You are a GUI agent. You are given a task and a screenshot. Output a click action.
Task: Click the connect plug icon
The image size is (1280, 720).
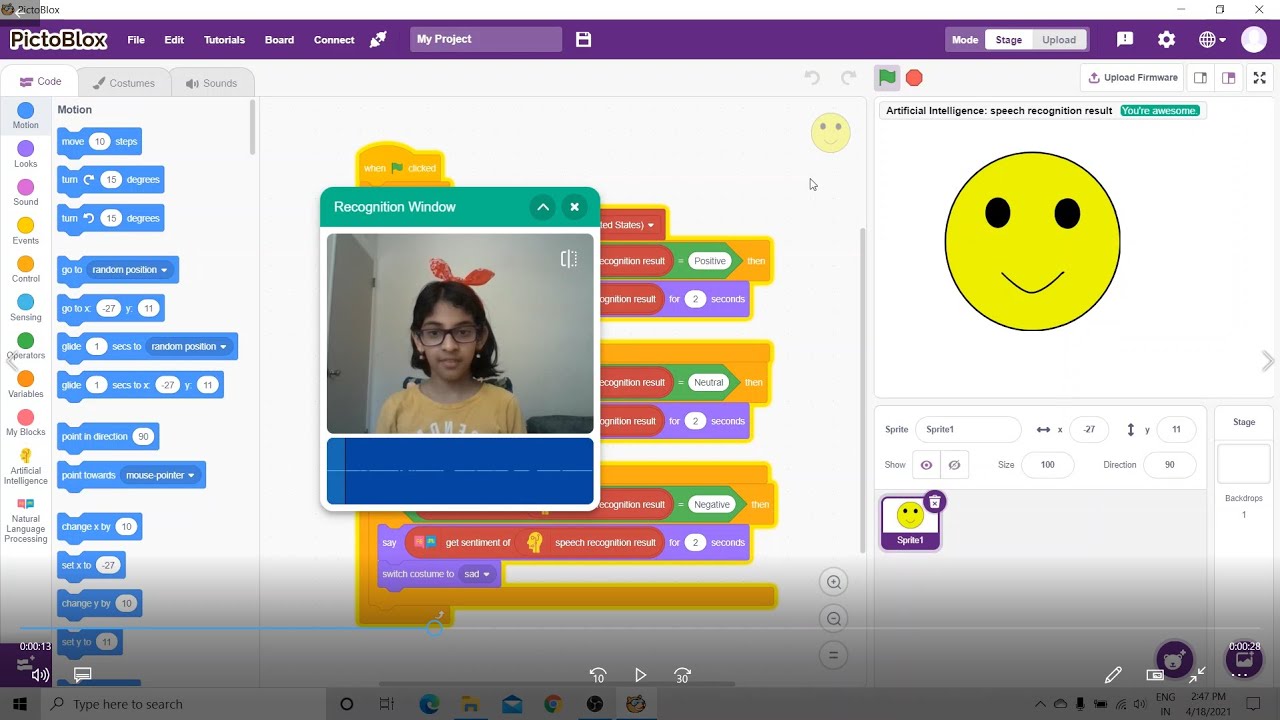click(x=378, y=39)
